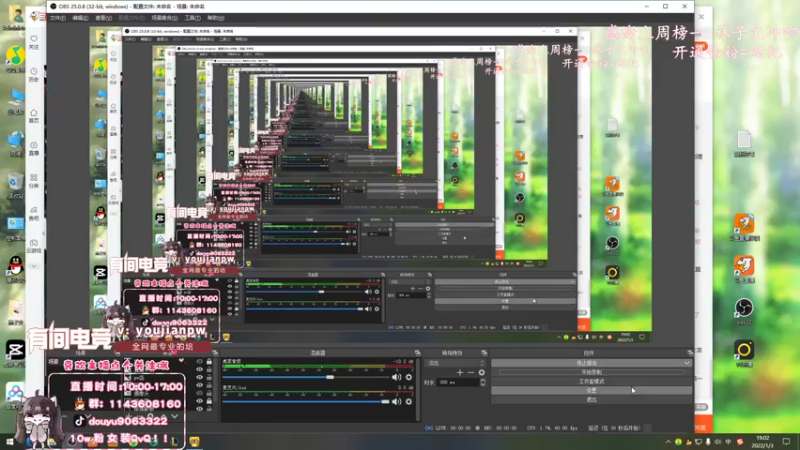Toggle eye icon of third source row, outermost OBS
The height and width of the screenshot is (450, 800).
(199, 378)
